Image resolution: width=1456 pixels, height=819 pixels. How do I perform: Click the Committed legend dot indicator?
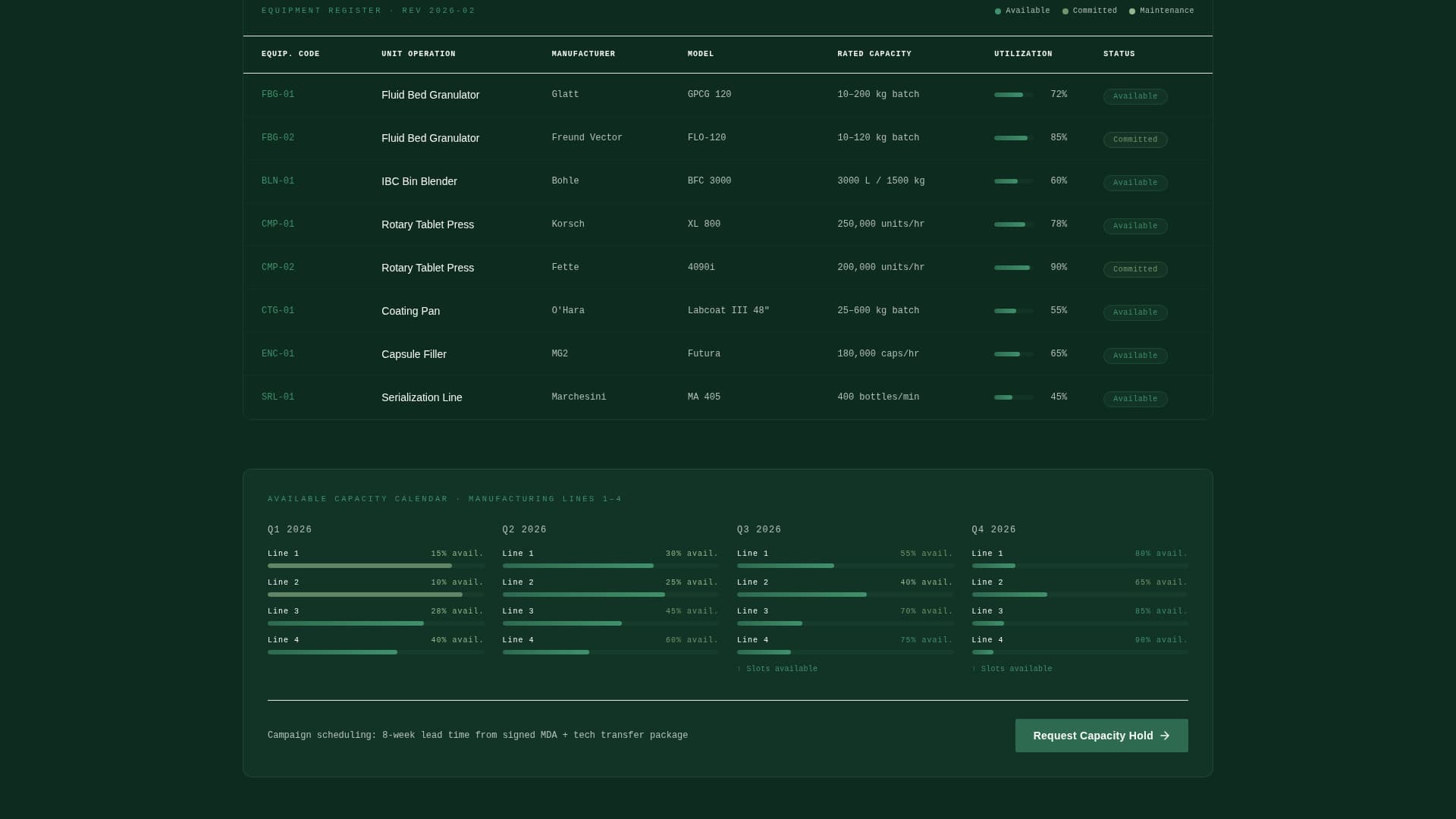1065,11
